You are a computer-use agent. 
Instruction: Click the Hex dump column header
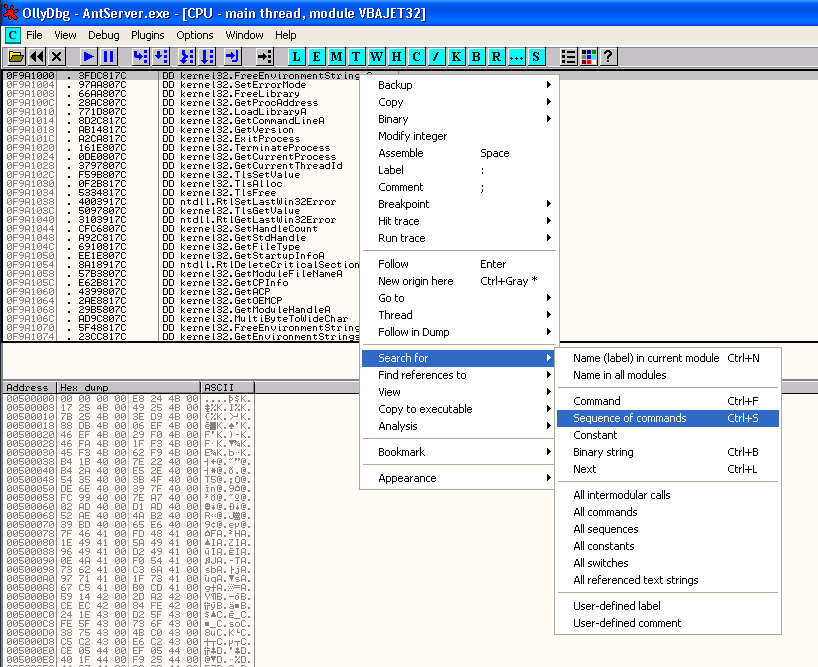pyautogui.click(x=128, y=387)
